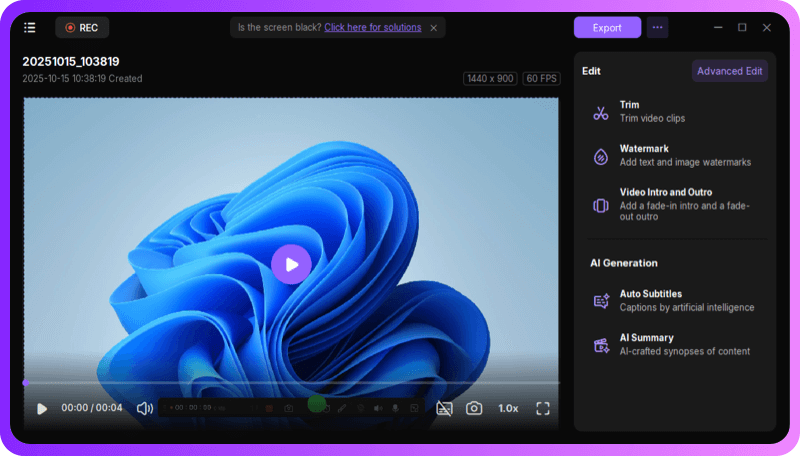The width and height of the screenshot is (800, 456).
Task: Click the Auto Subtitles icon
Action: pos(601,301)
